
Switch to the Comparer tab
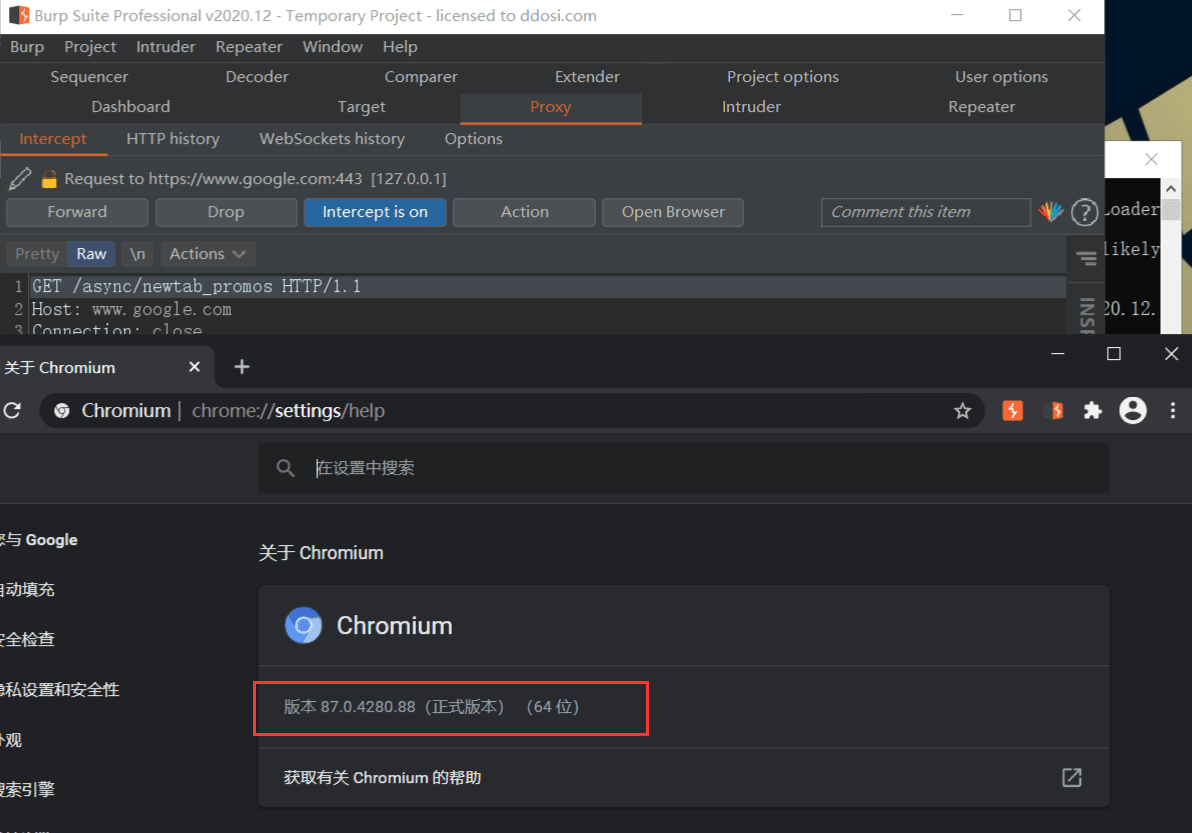421,77
